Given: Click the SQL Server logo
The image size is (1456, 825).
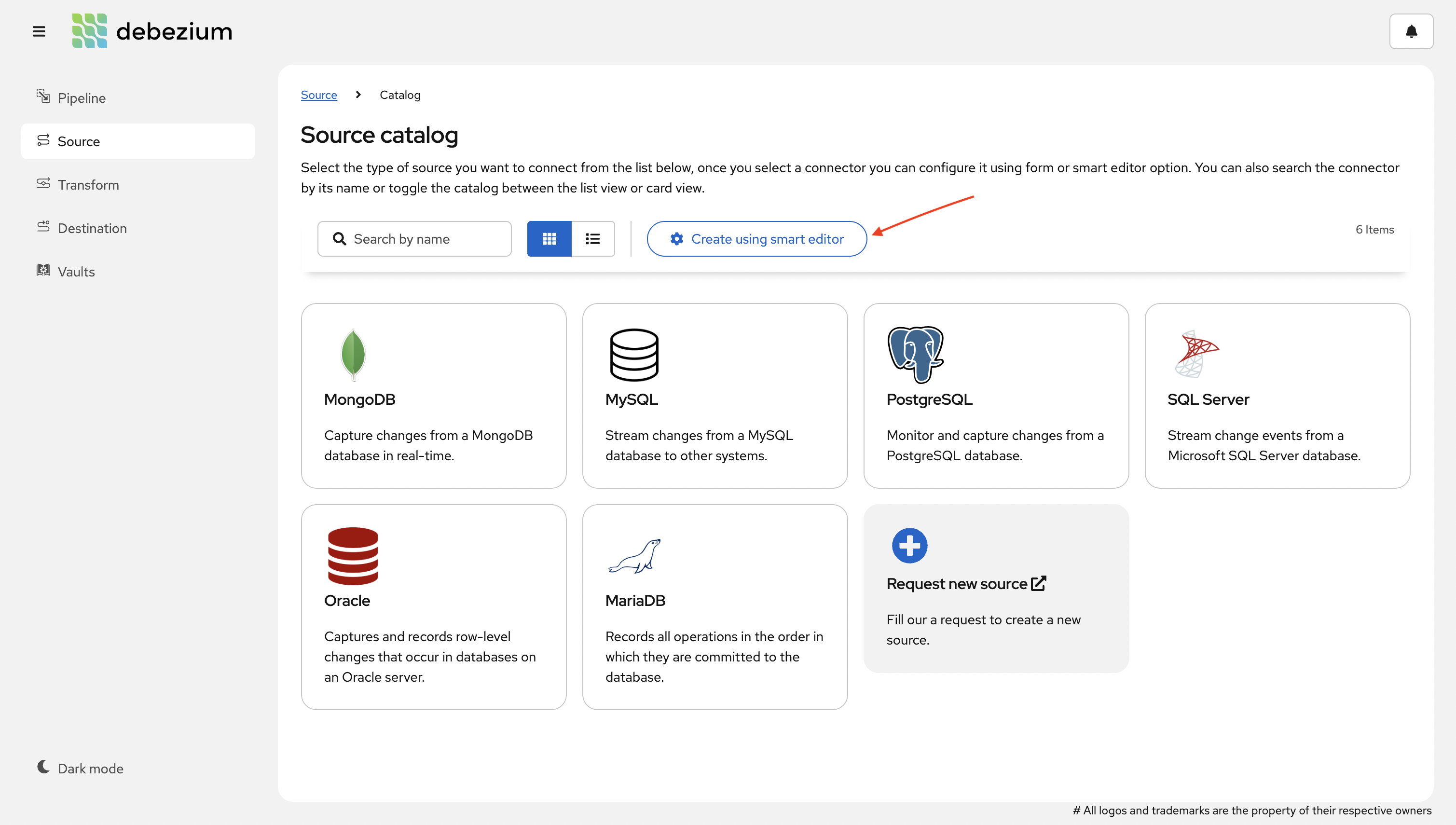Looking at the screenshot, I should pos(1196,354).
